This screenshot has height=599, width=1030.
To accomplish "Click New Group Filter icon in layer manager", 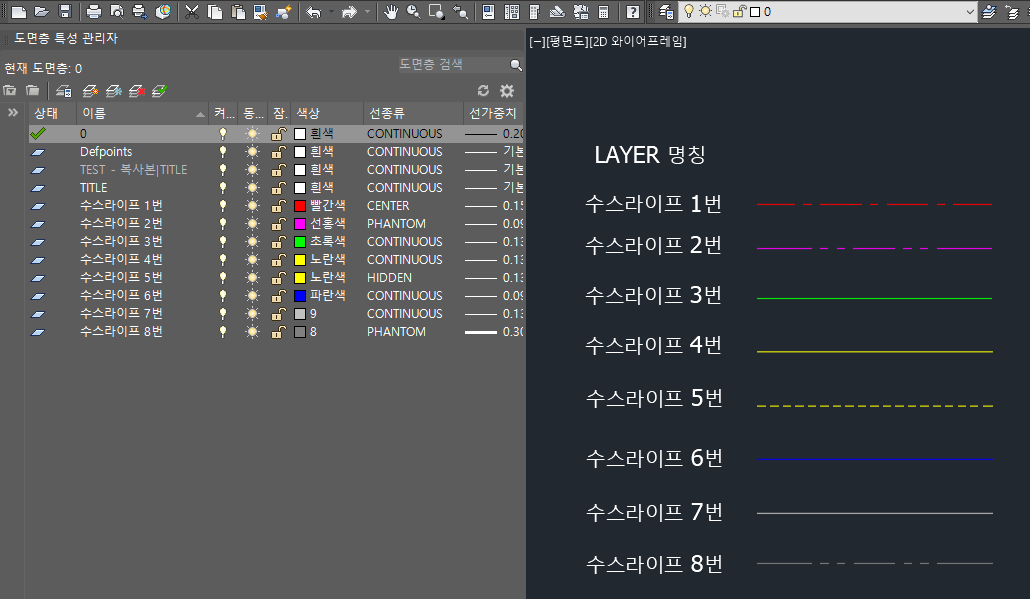I will (x=32, y=91).
